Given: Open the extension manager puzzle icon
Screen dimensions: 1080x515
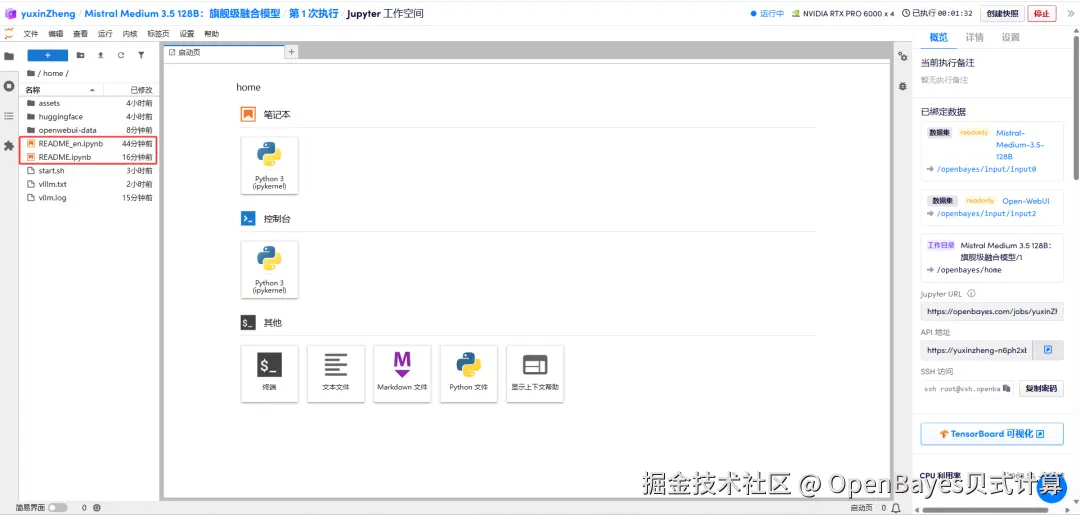Looking at the screenshot, I should click(x=9, y=146).
